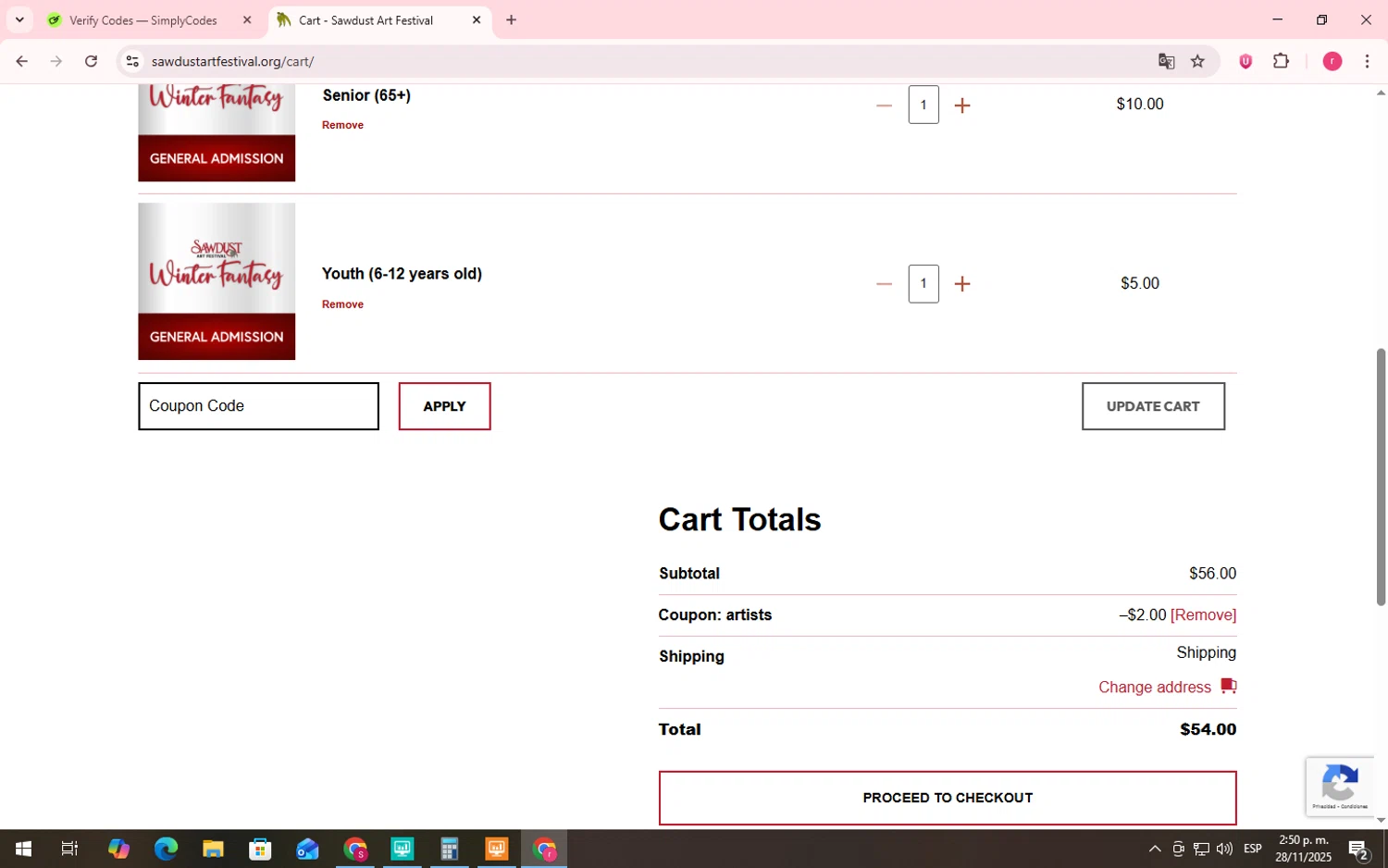Open Task View on the taskbar
Viewport: 1388px width, 868px height.
pyautogui.click(x=69, y=849)
